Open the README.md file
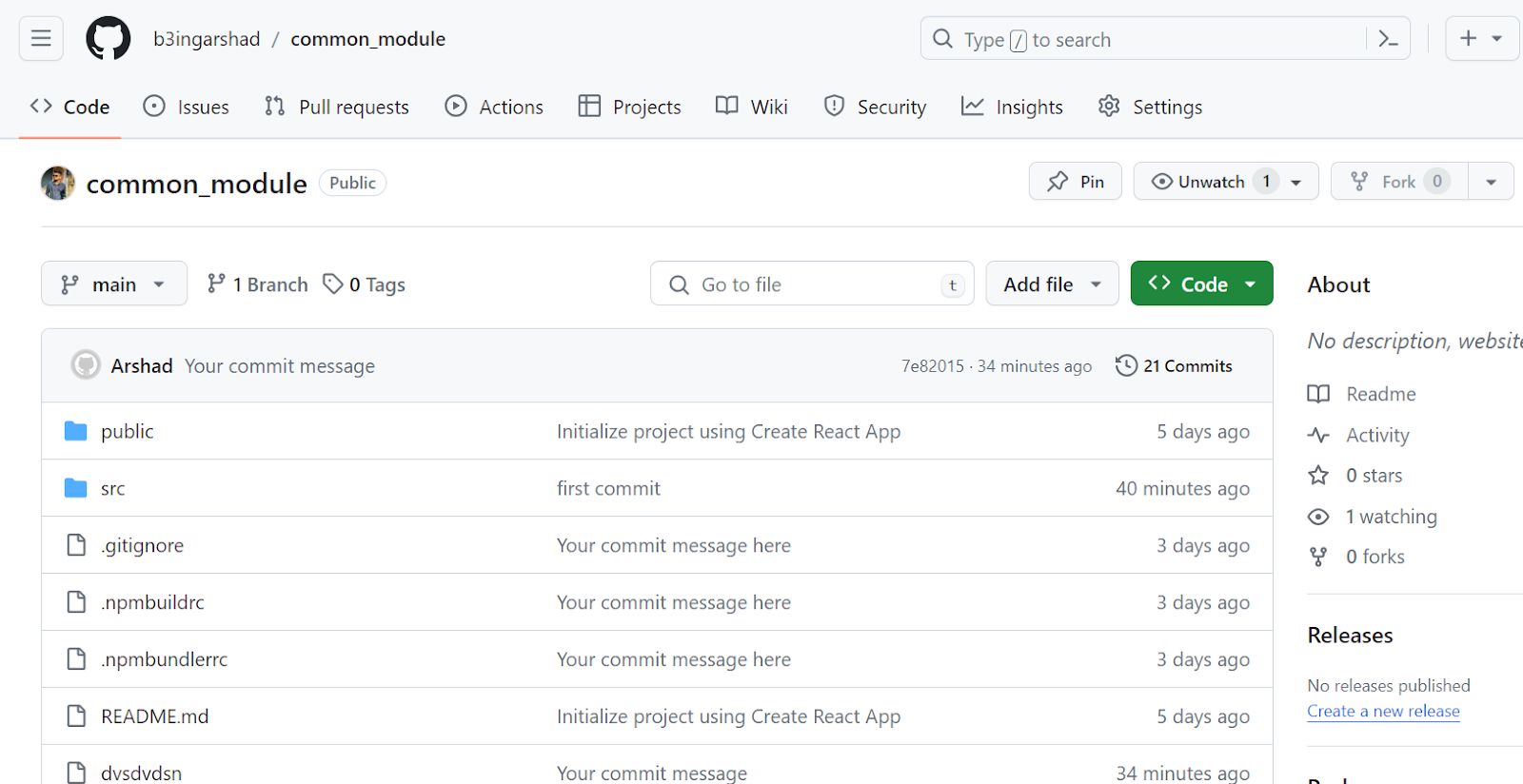 (155, 716)
